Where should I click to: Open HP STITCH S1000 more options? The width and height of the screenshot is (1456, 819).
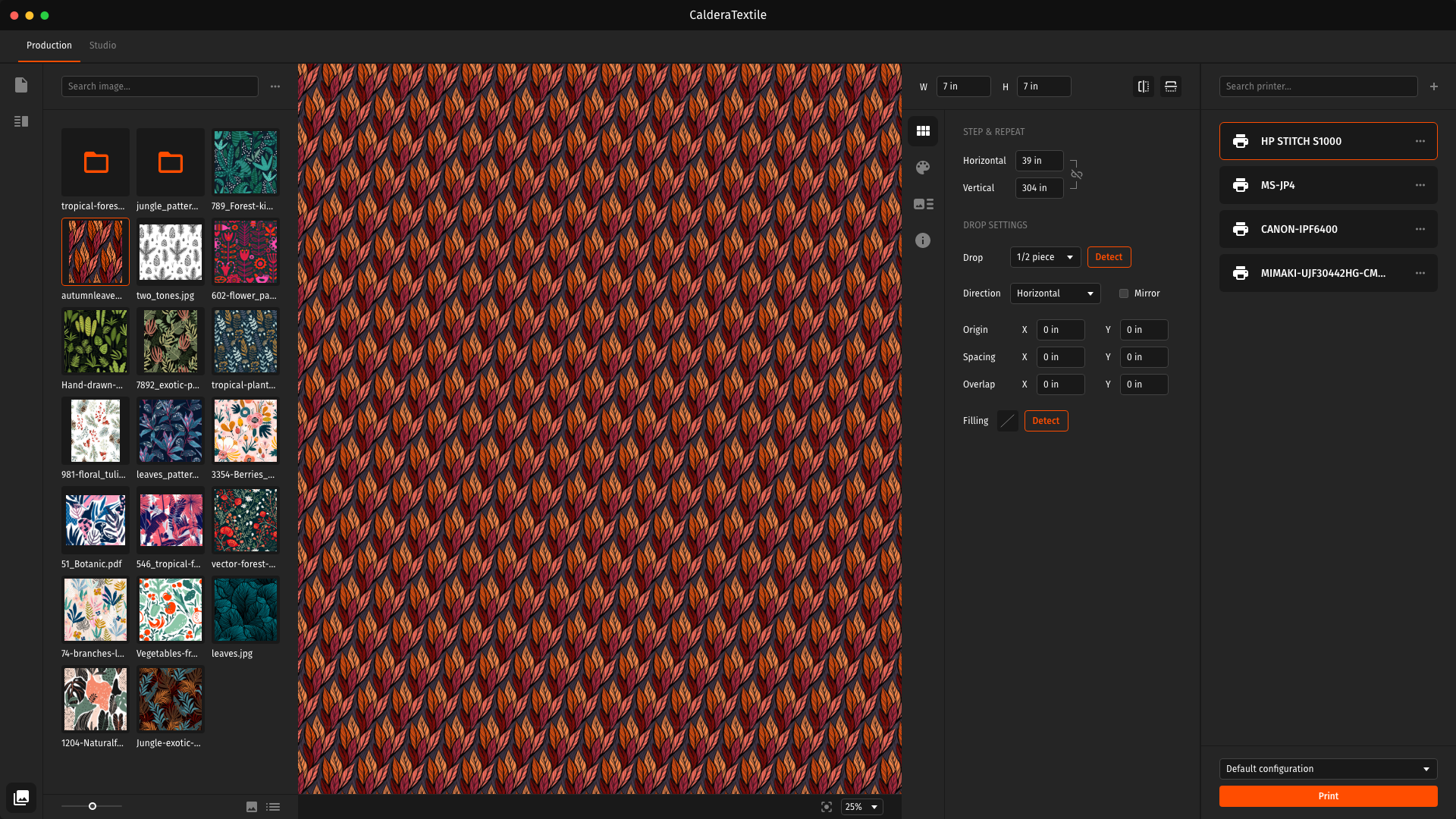tap(1420, 141)
